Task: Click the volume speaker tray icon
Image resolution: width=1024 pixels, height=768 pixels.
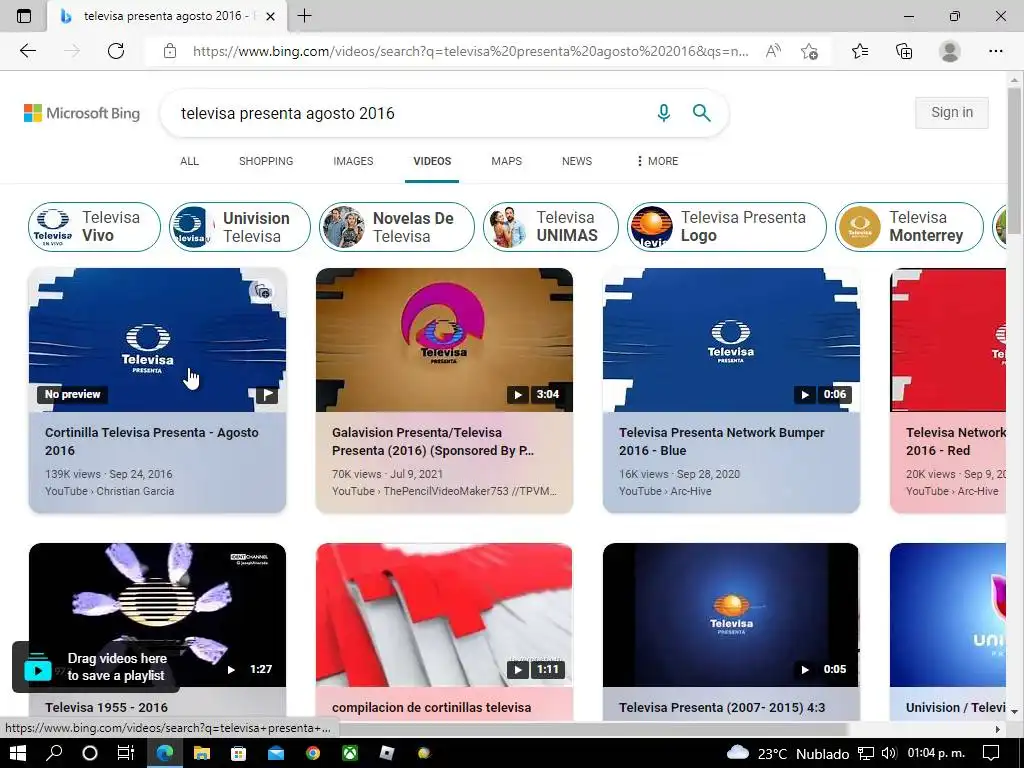Action: click(888, 753)
